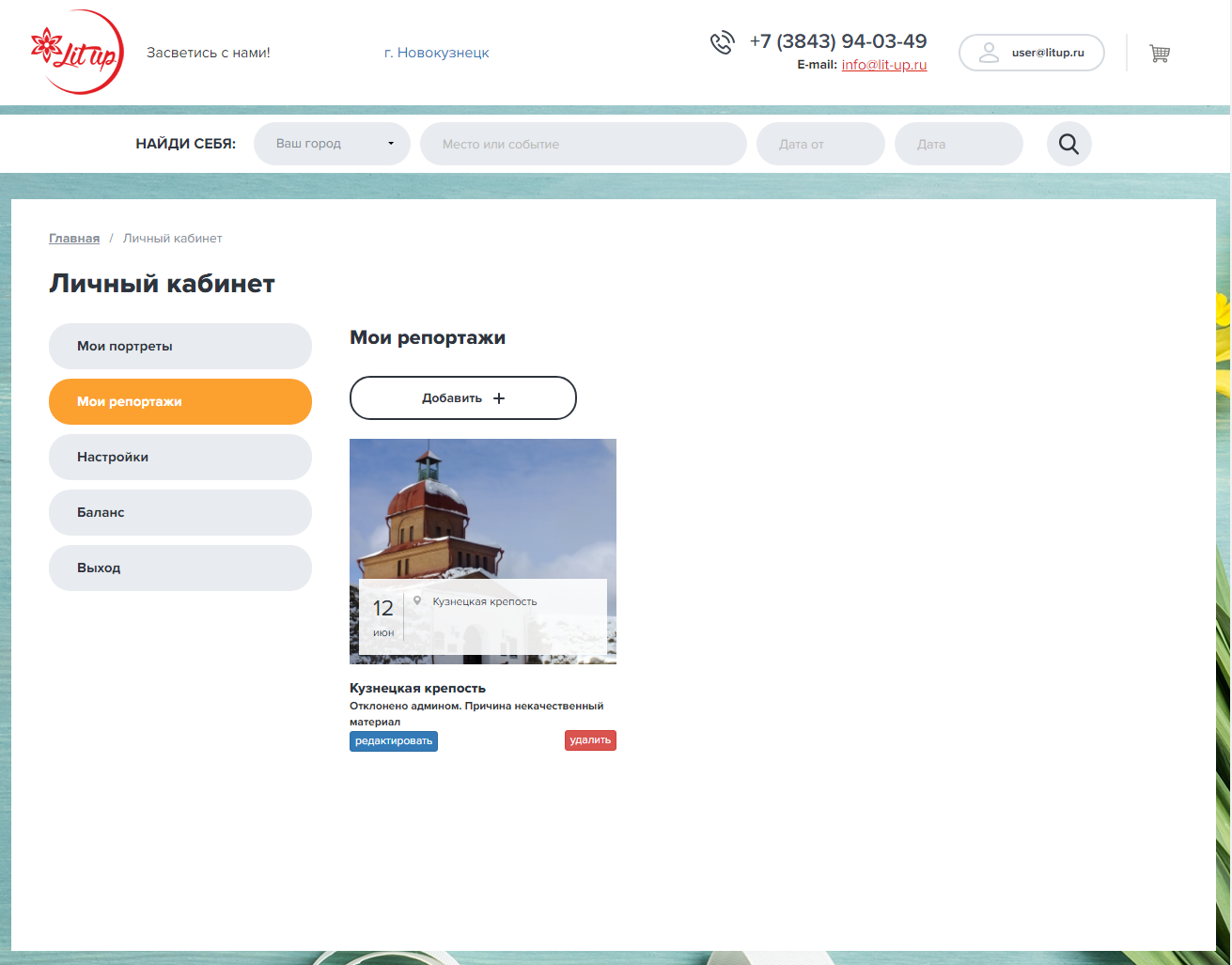Click the location pin on report card
The width and height of the screenshot is (1232, 965).
pos(417,600)
